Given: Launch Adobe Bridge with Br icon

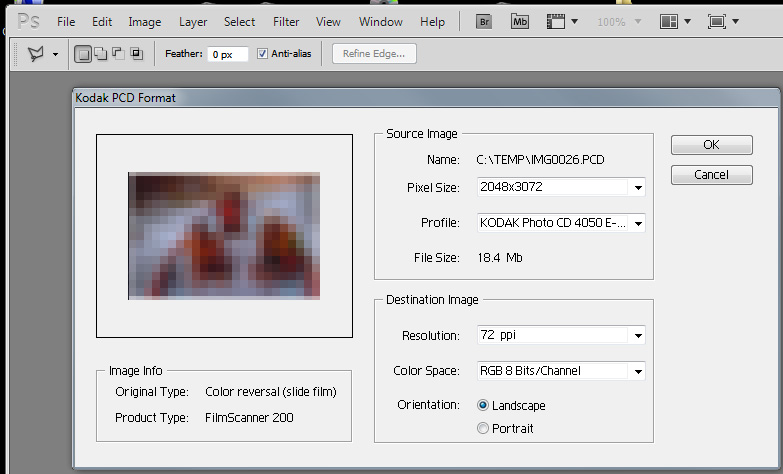Looking at the screenshot, I should 484,21.
